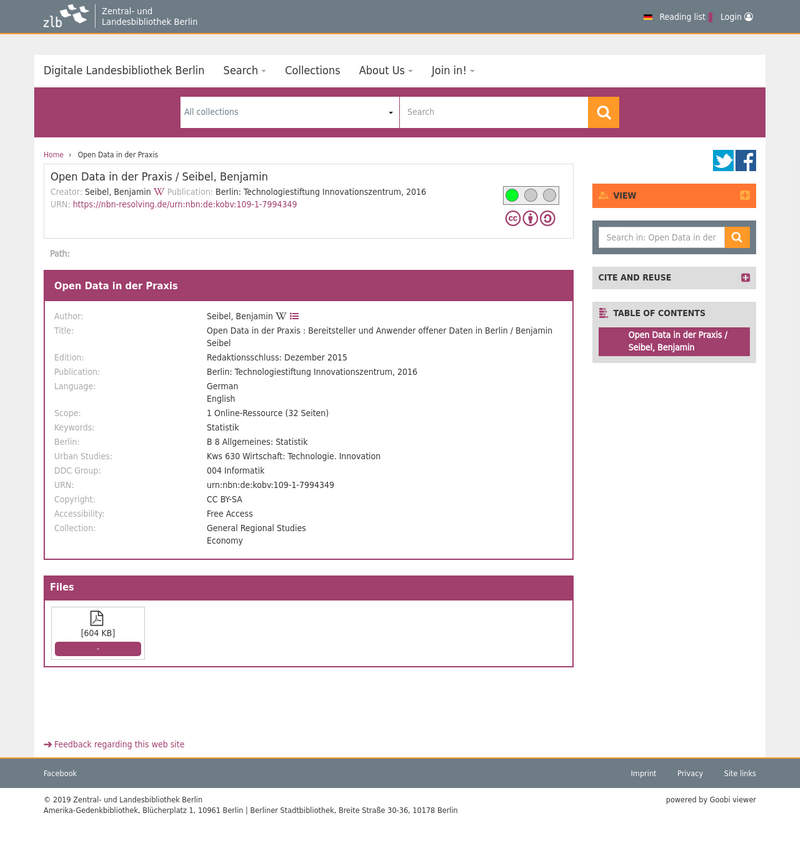This screenshot has width=800, height=842.
Task: Click the Creative Commons CC license icon
Action: click(x=513, y=219)
